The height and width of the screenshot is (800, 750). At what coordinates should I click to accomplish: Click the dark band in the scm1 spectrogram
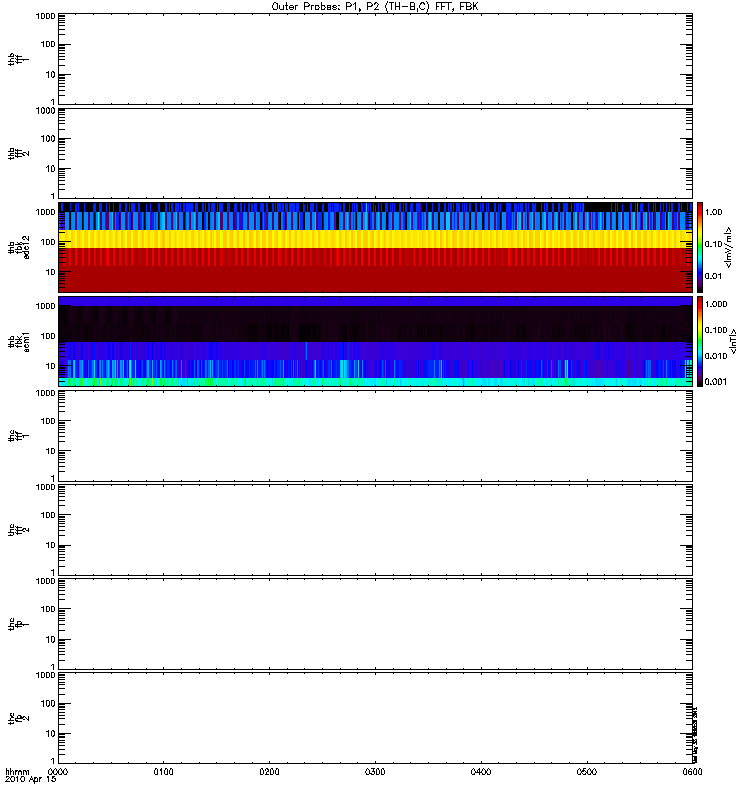point(376,323)
